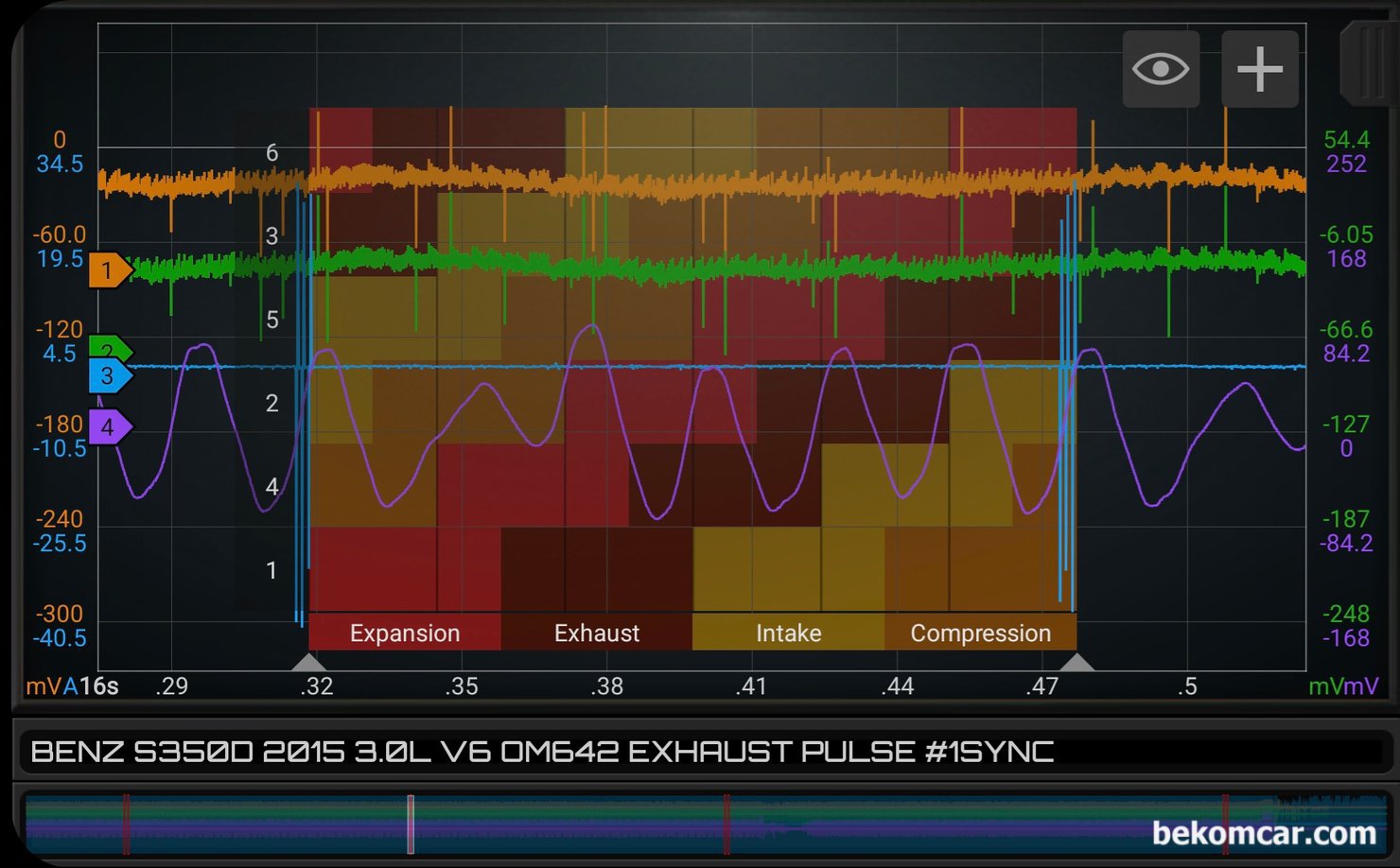This screenshot has width=1400, height=868.
Task: Select the Compression phase label
Action: (x=980, y=633)
